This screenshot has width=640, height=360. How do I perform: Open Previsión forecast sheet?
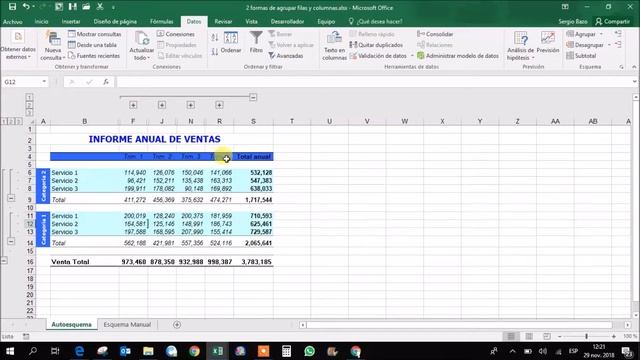pyautogui.click(x=548, y=42)
